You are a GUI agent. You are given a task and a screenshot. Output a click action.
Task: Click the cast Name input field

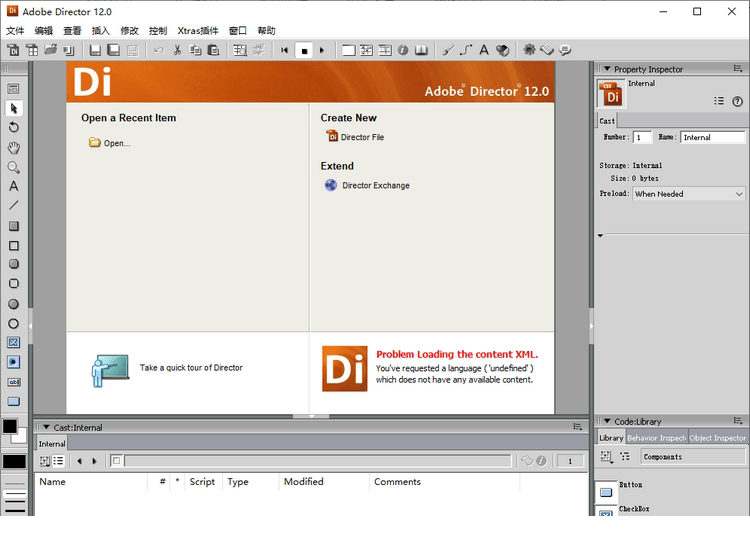point(713,137)
